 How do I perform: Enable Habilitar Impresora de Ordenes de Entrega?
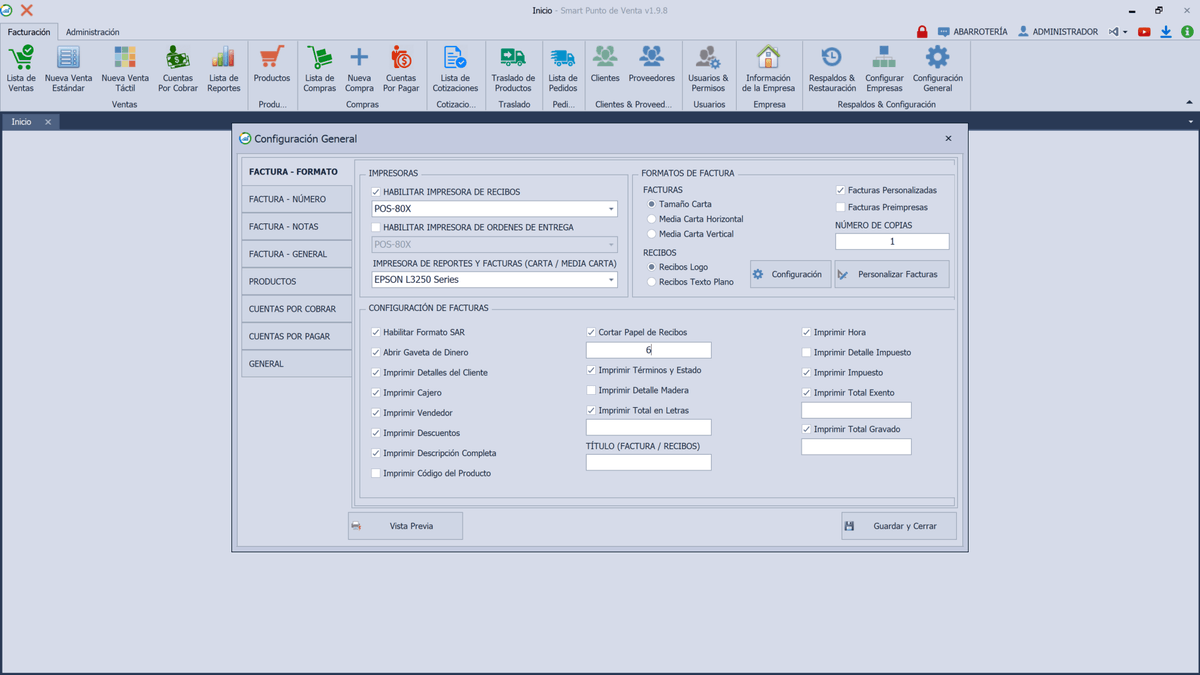376,227
